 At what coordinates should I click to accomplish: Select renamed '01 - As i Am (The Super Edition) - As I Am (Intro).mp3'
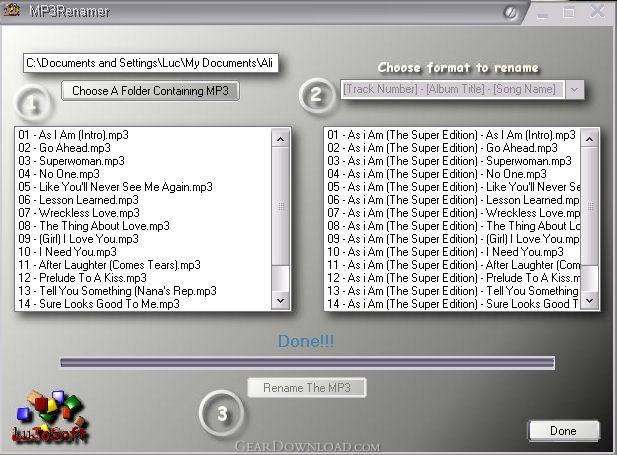(x=453, y=135)
